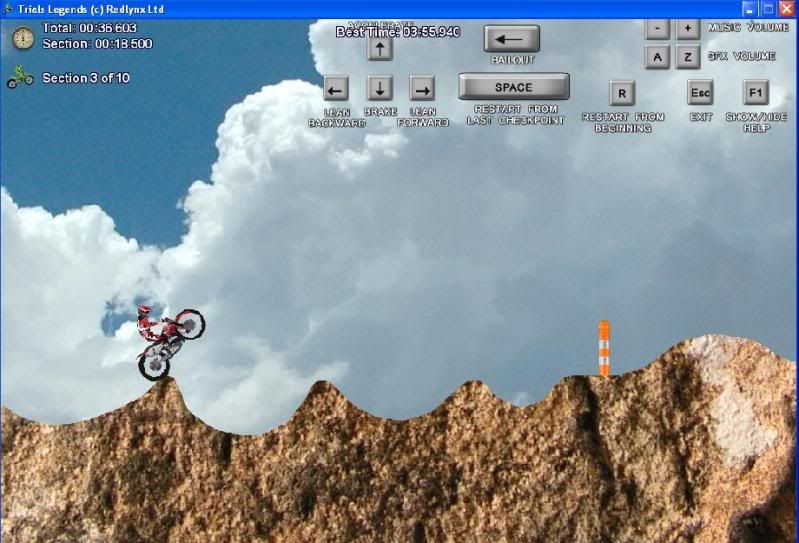Click the Section 3 of 10 label
The width and height of the screenshot is (799, 543).
point(86,78)
